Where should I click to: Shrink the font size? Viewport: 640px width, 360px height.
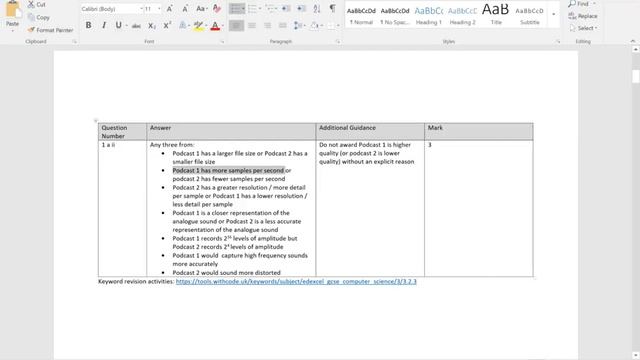[x=185, y=9]
